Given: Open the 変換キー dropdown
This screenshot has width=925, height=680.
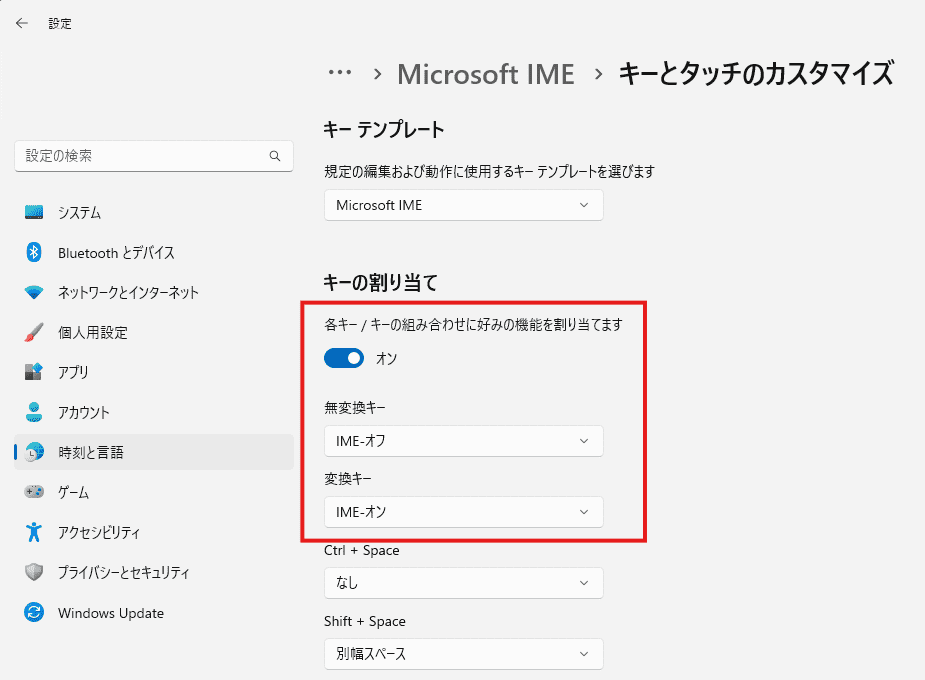Looking at the screenshot, I should point(464,512).
